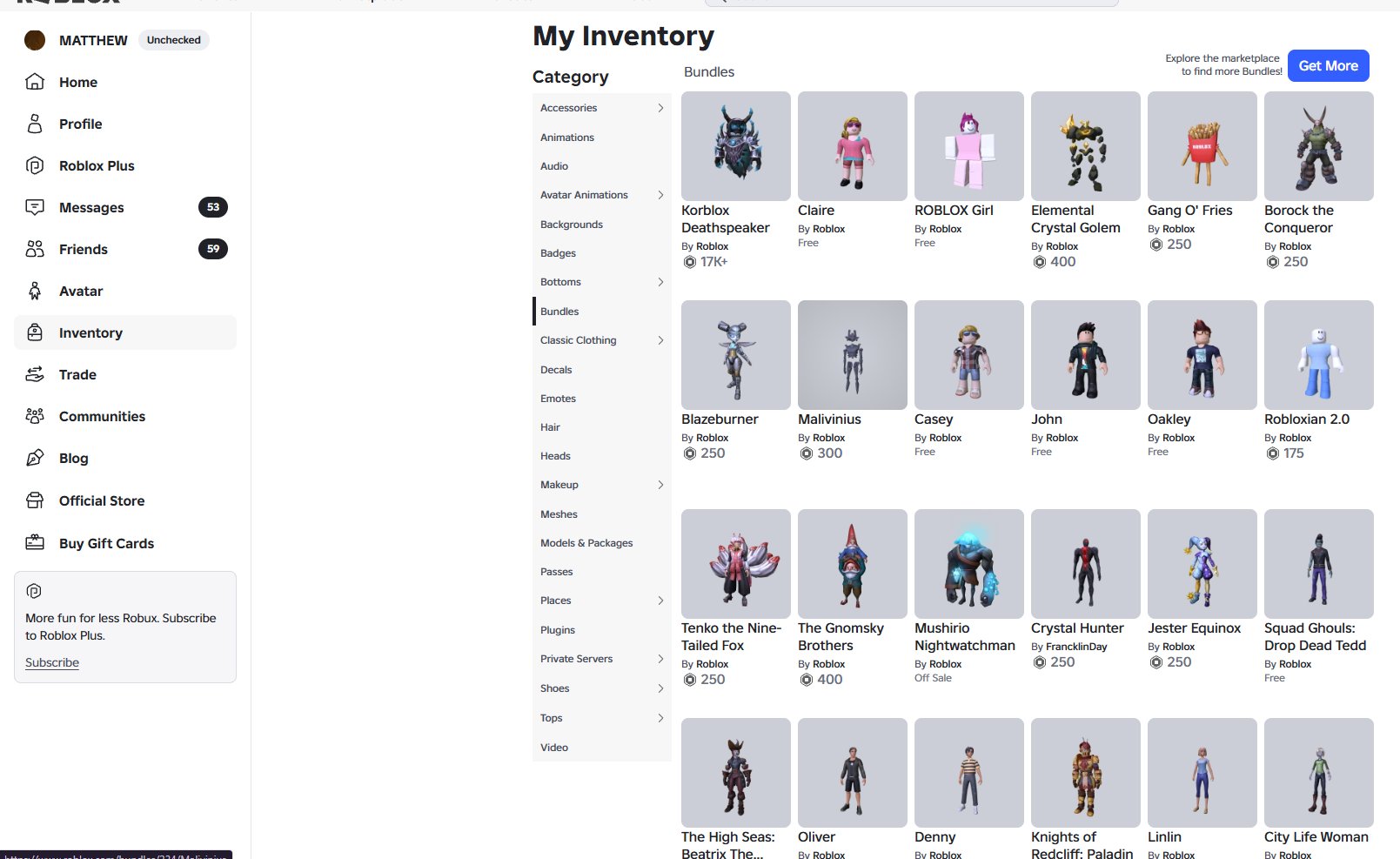The image size is (1400, 859).
Task: Expand the Makeup category chevron
Action: (x=660, y=485)
